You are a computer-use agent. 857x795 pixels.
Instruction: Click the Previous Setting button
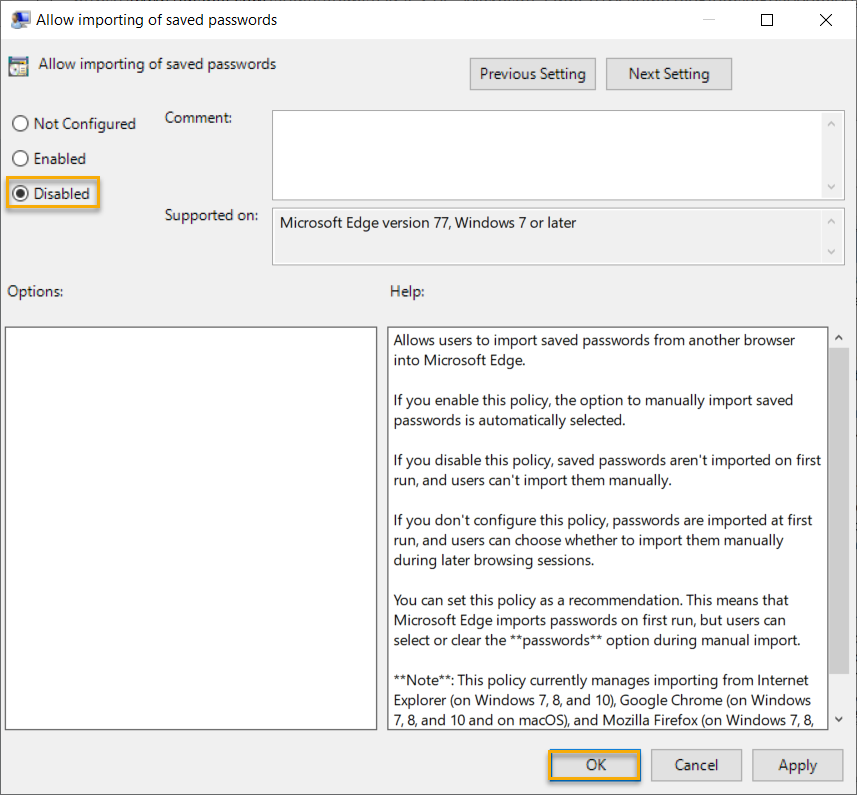coord(532,73)
